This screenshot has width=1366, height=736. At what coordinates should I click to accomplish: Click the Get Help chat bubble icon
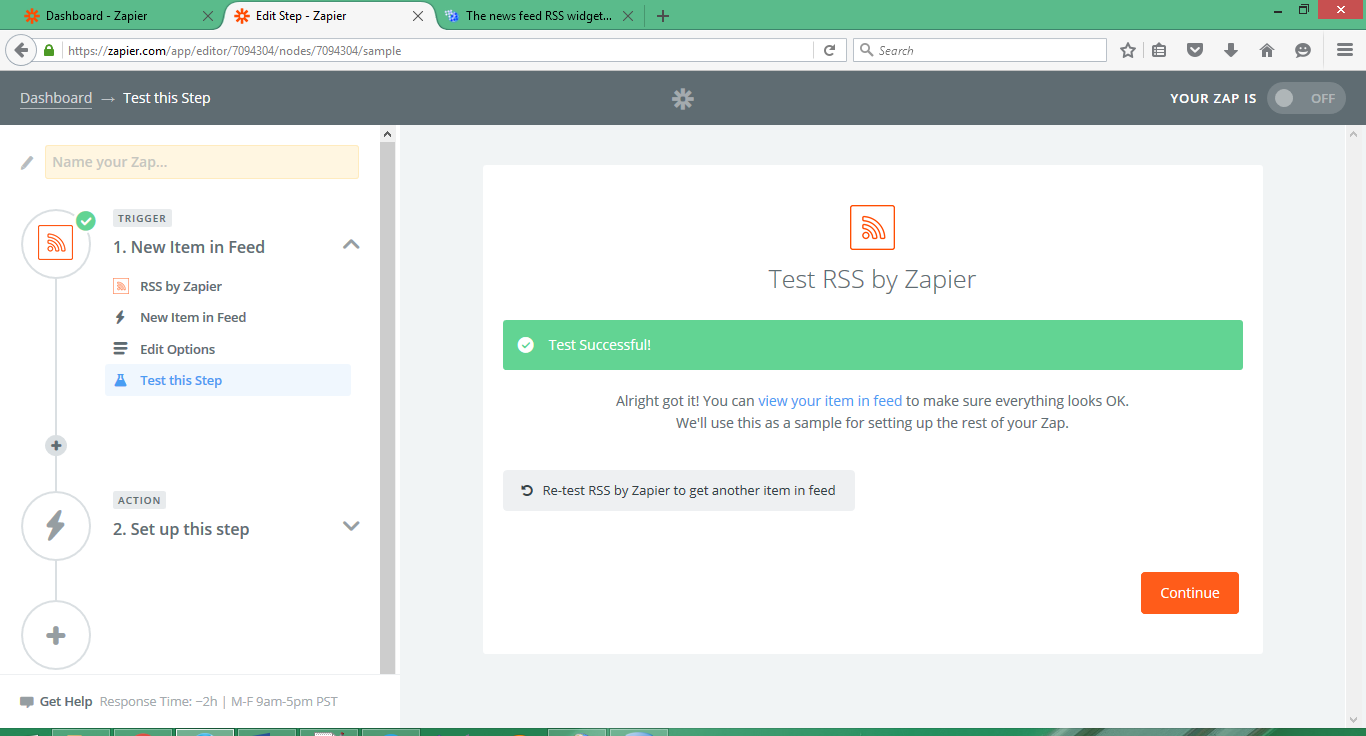coord(27,702)
